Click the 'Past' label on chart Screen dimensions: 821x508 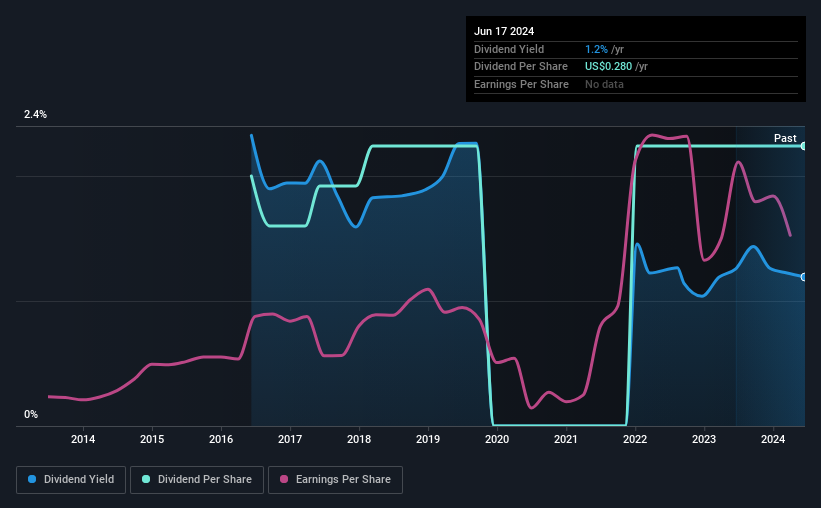tap(785, 138)
